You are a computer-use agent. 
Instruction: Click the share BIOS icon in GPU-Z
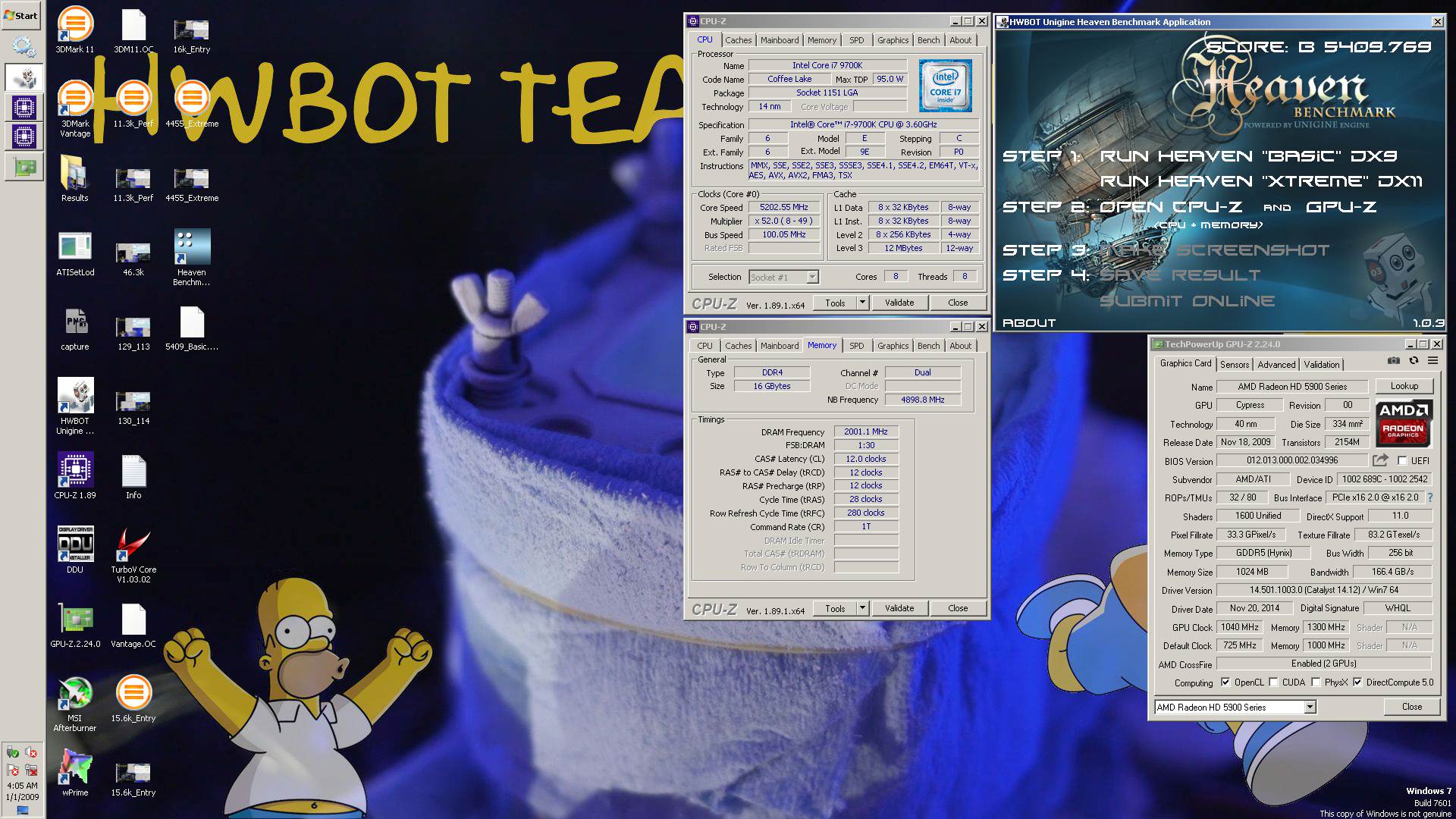coord(1380,460)
